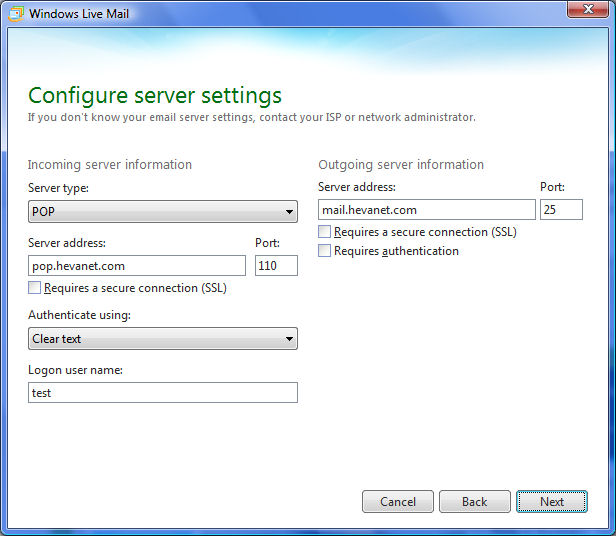Check Requires authentication for outgoing server
The height and width of the screenshot is (536, 616).
point(324,250)
